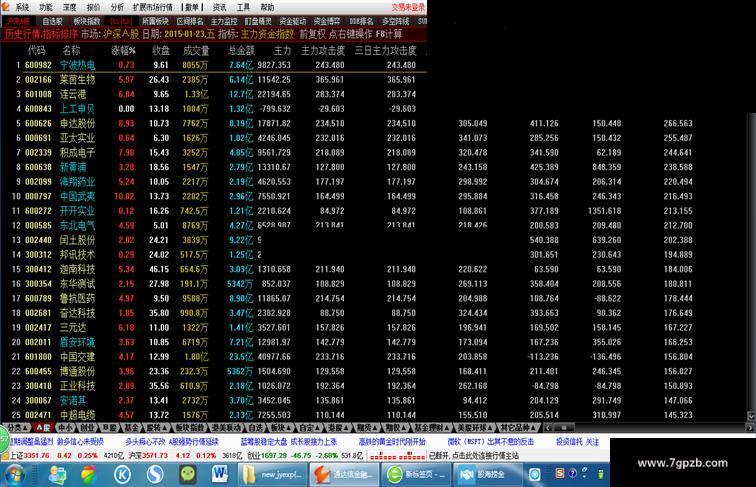Expand the 基金理财 bottom tab dropdown
The height and width of the screenshot is (487, 756).
coord(432,428)
